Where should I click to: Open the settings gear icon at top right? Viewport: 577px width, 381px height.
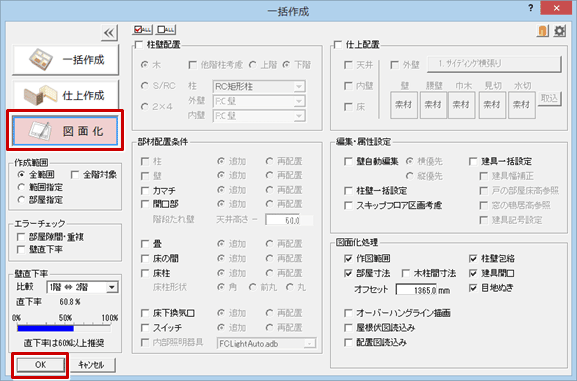click(x=559, y=31)
